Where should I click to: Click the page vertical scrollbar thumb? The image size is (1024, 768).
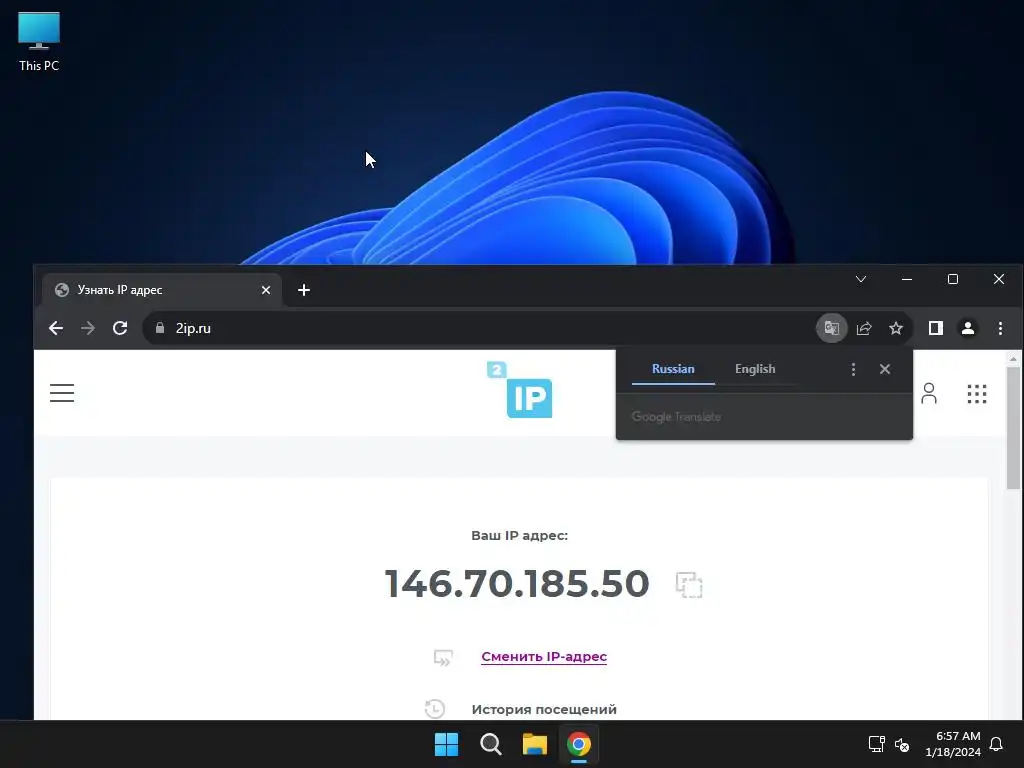[1013, 428]
